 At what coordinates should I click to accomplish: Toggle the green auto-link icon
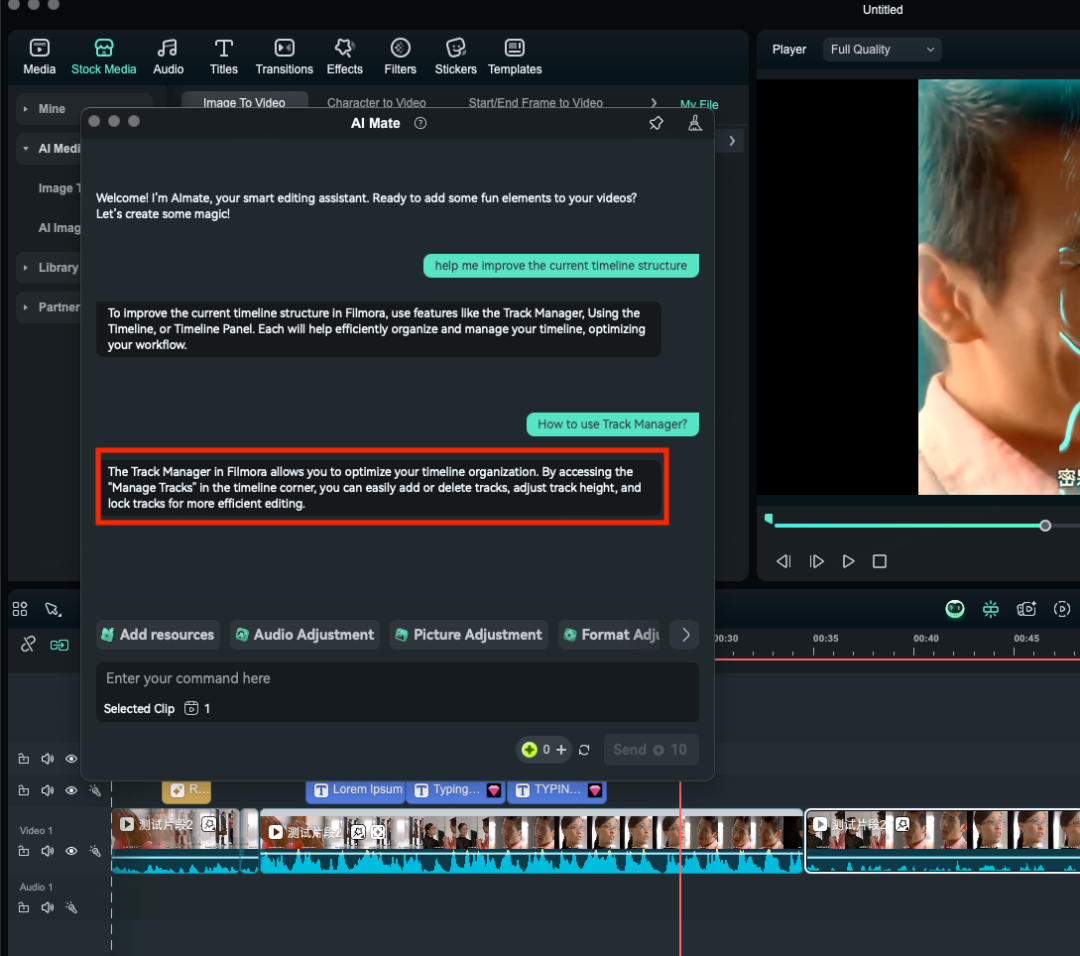(x=59, y=645)
